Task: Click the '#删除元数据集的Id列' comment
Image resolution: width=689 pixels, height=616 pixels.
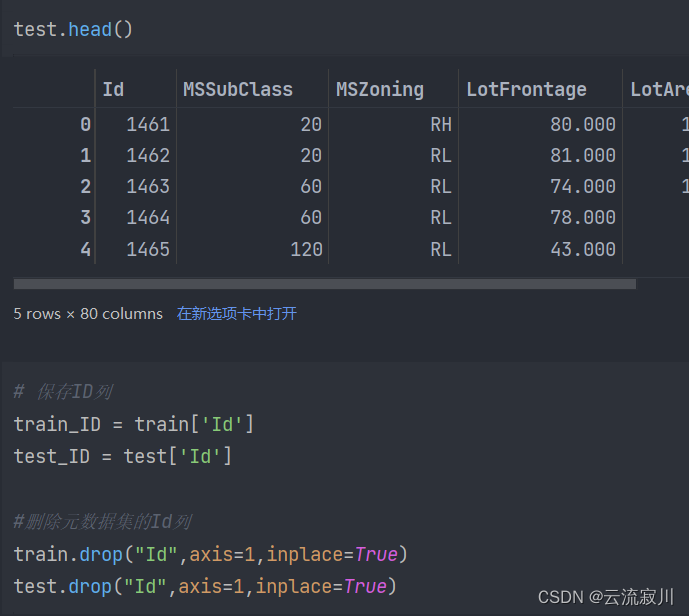Action: pos(102,522)
